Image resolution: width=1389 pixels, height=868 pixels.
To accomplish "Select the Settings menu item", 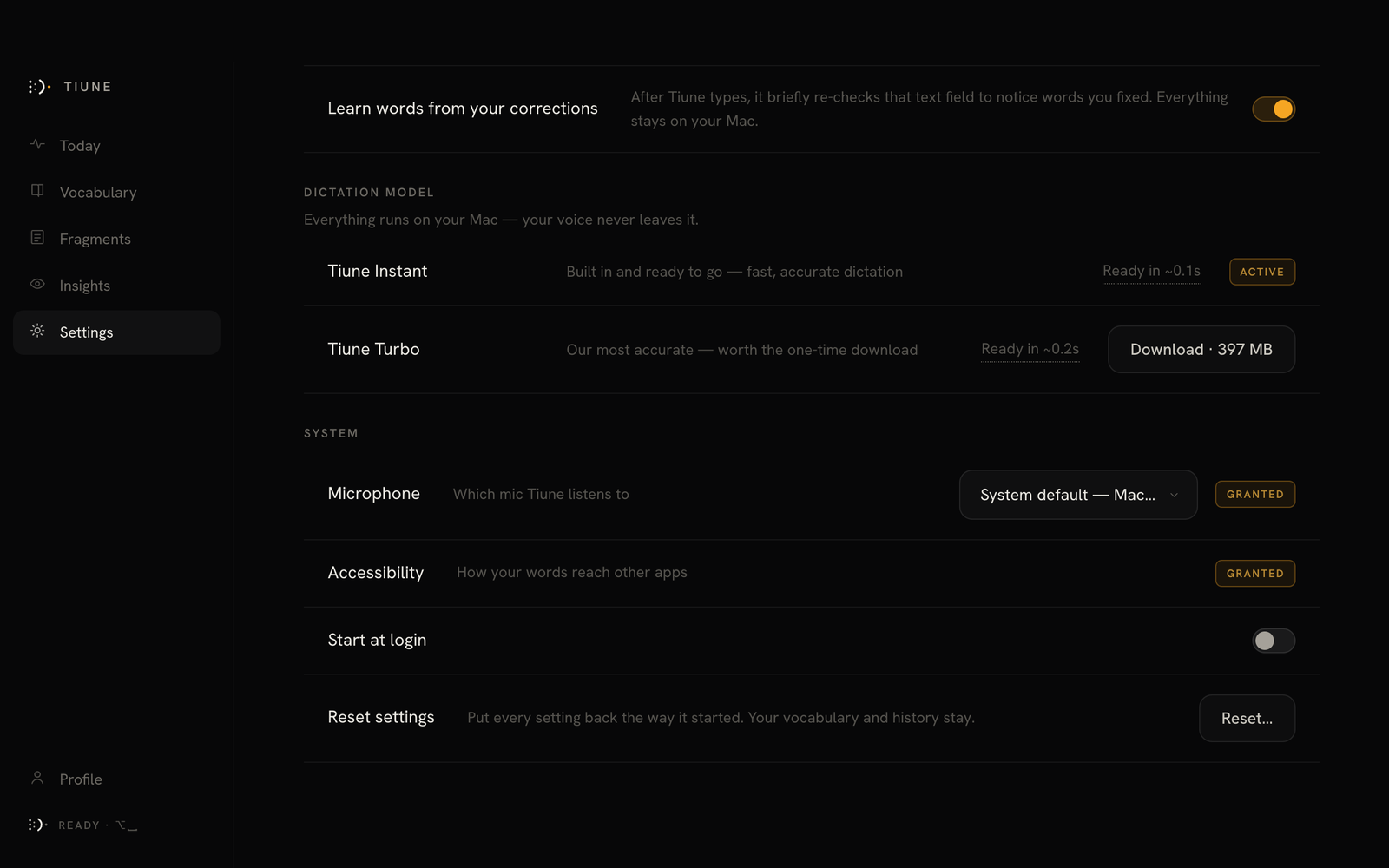I will pyautogui.click(x=116, y=332).
